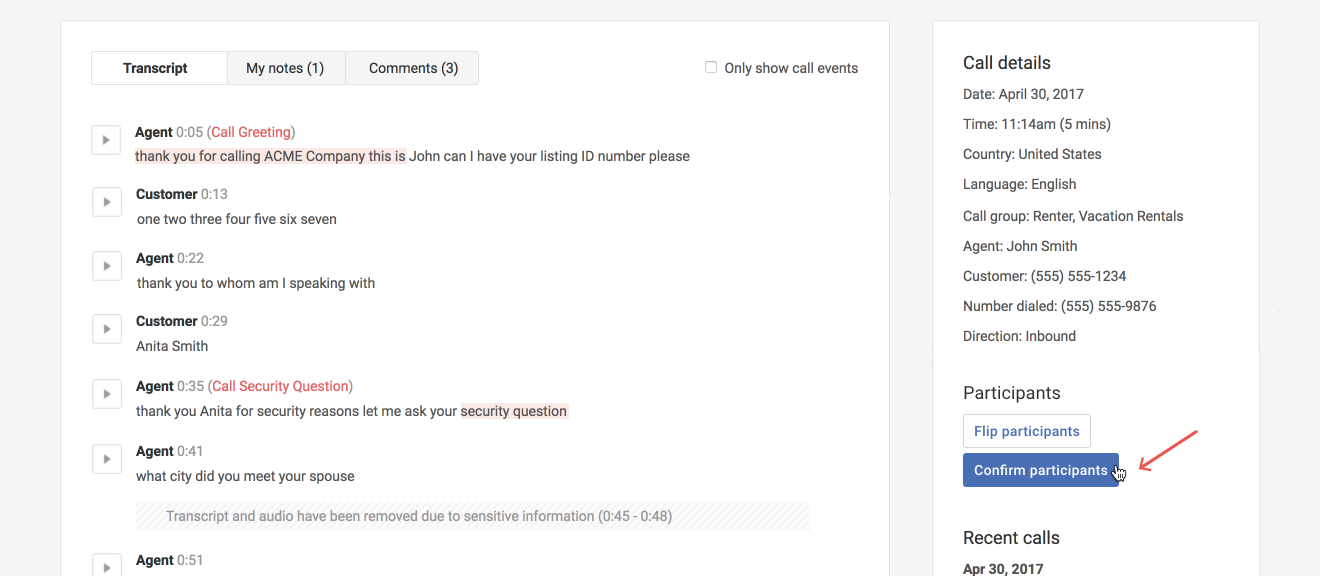Image resolution: width=1321 pixels, height=576 pixels.
Task: Click the Flip participants button
Action: click(1026, 431)
